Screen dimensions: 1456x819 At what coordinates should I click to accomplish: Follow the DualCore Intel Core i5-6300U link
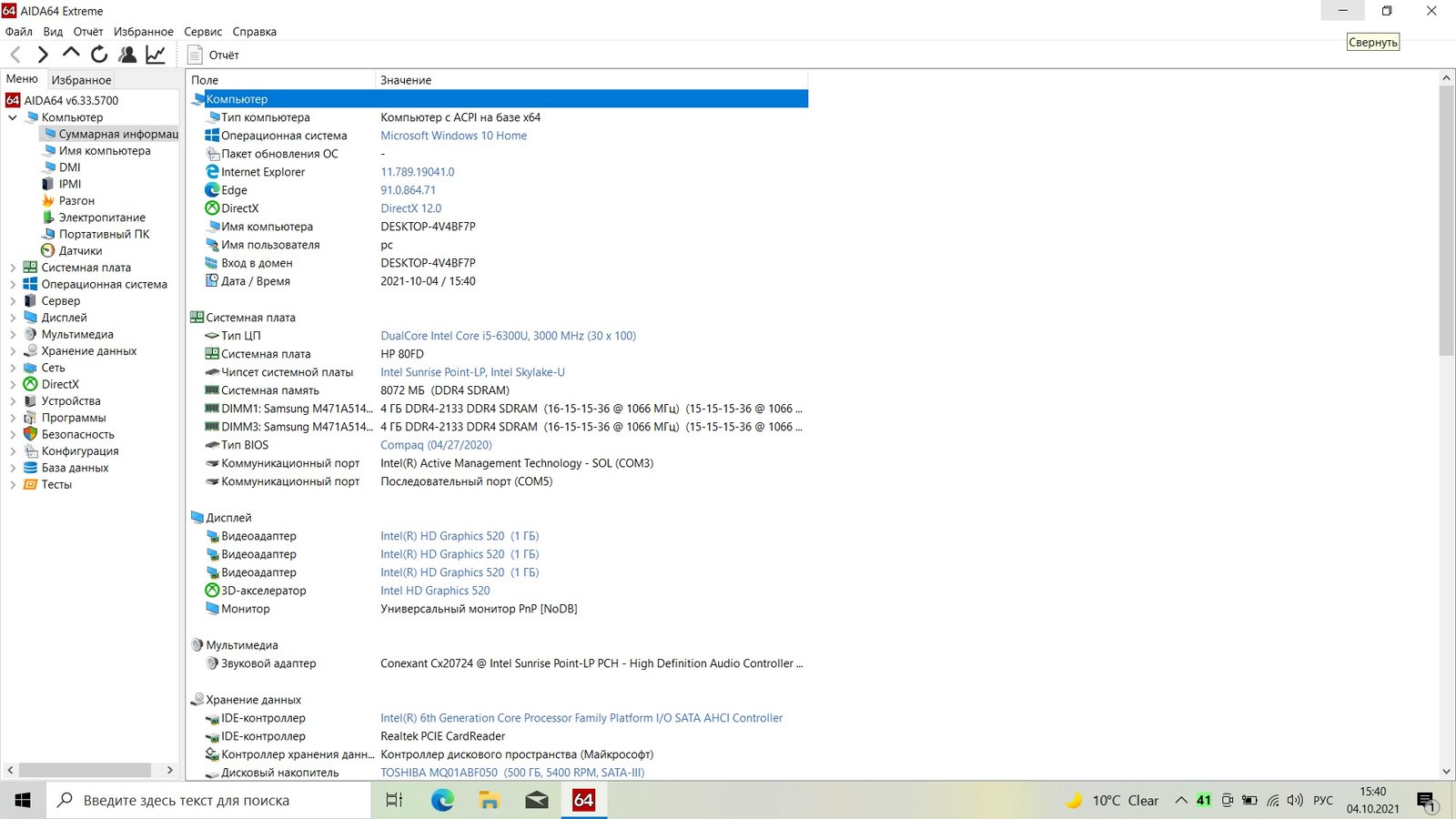point(508,336)
